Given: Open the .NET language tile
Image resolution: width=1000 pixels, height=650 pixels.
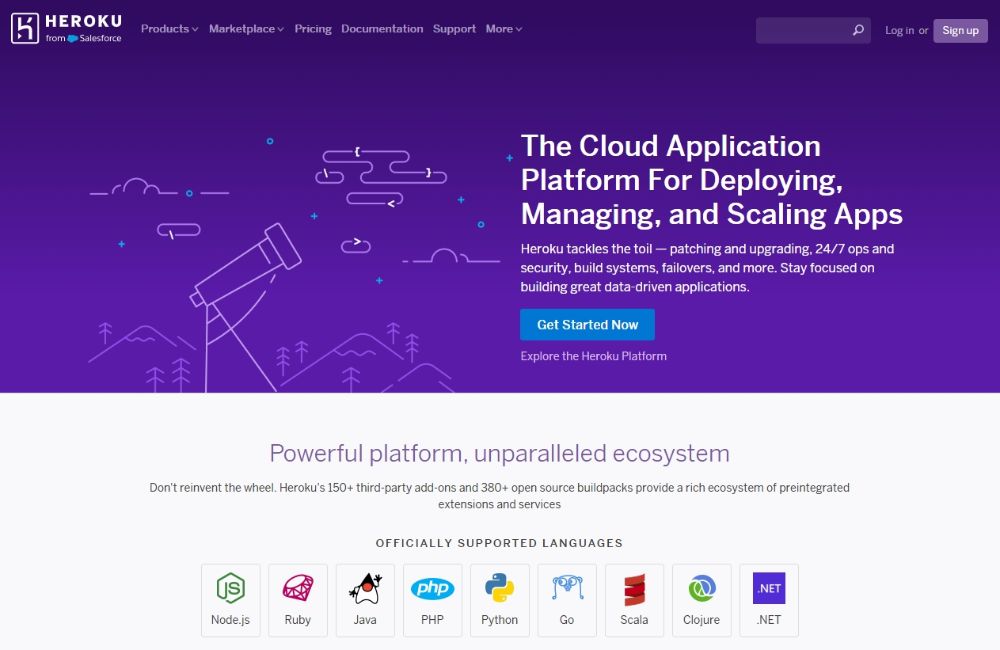Looking at the screenshot, I should pyautogui.click(x=769, y=600).
